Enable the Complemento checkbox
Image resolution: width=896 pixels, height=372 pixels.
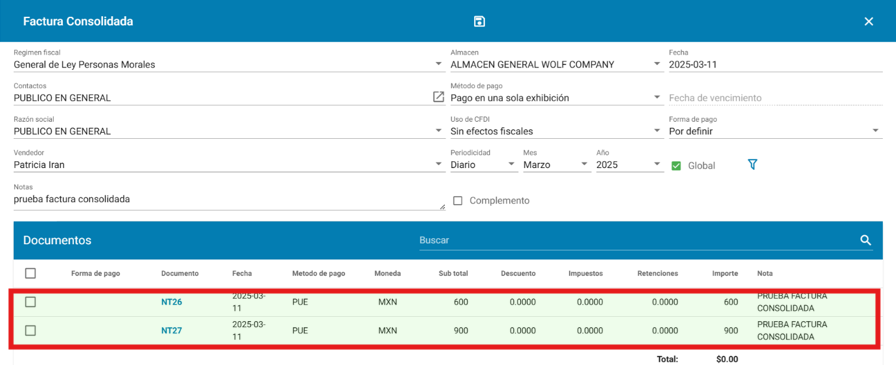[x=457, y=201]
